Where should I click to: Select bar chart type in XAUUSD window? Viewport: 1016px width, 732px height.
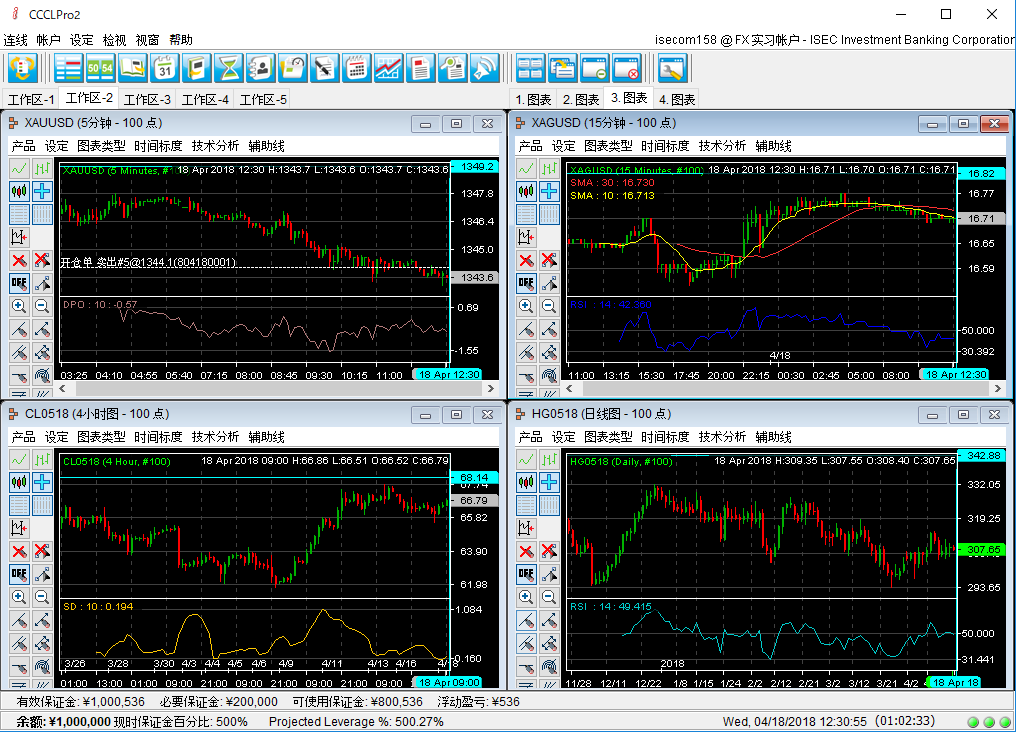[42, 169]
